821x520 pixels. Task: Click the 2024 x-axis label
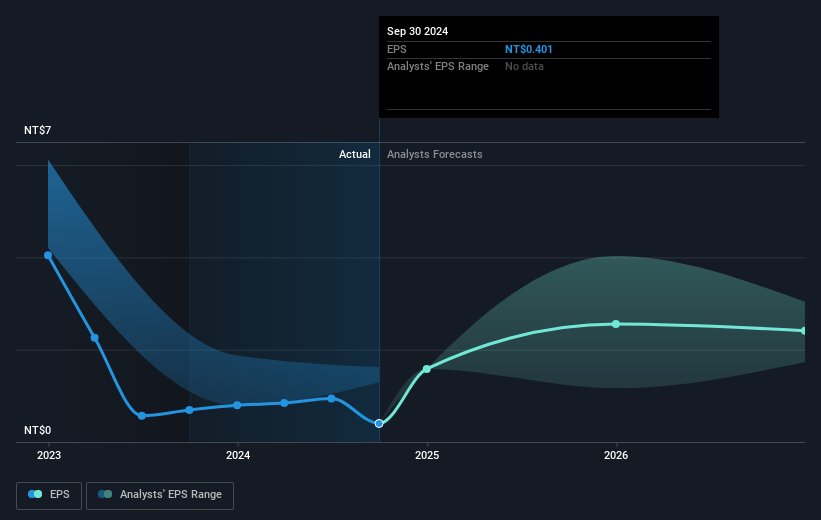[x=238, y=455]
